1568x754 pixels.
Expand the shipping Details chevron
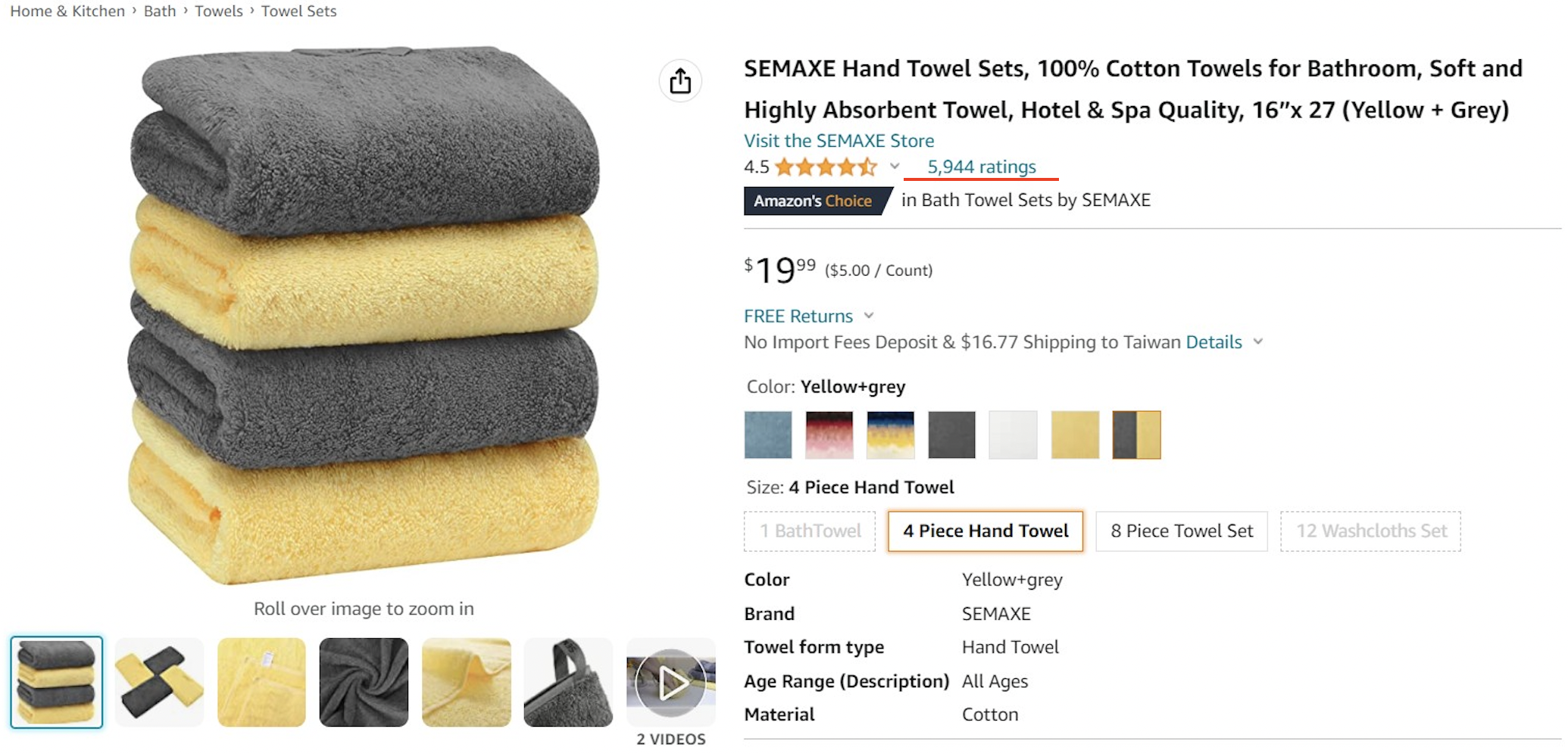point(1258,342)
